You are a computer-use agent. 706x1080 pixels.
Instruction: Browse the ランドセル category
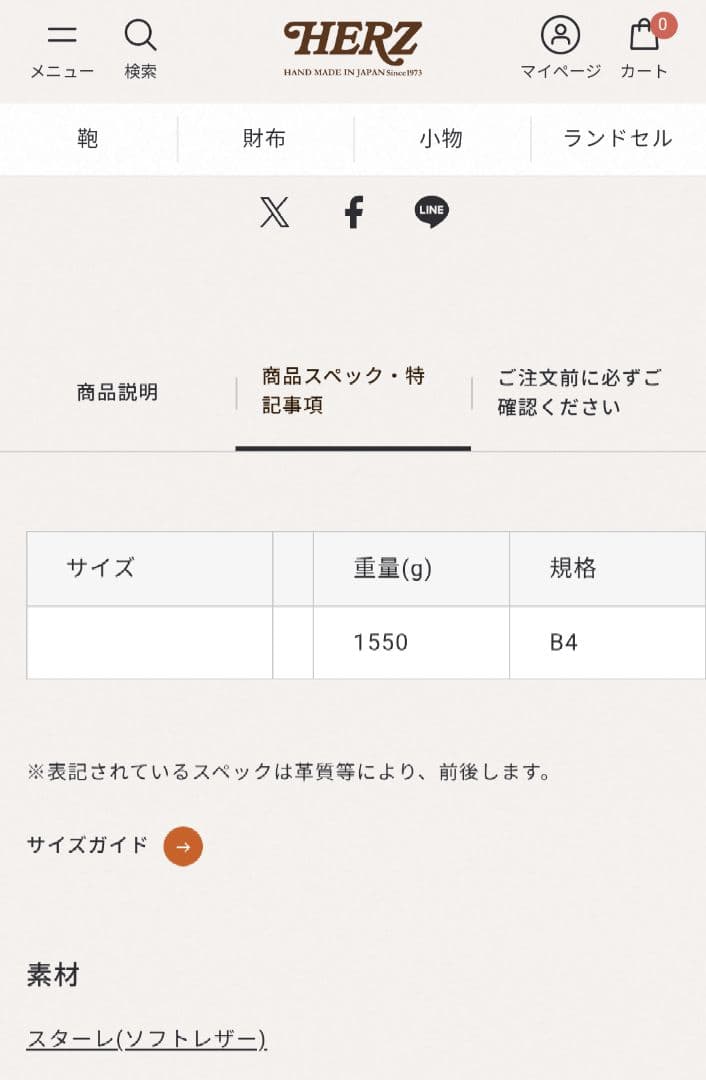[x=617, y=139]
